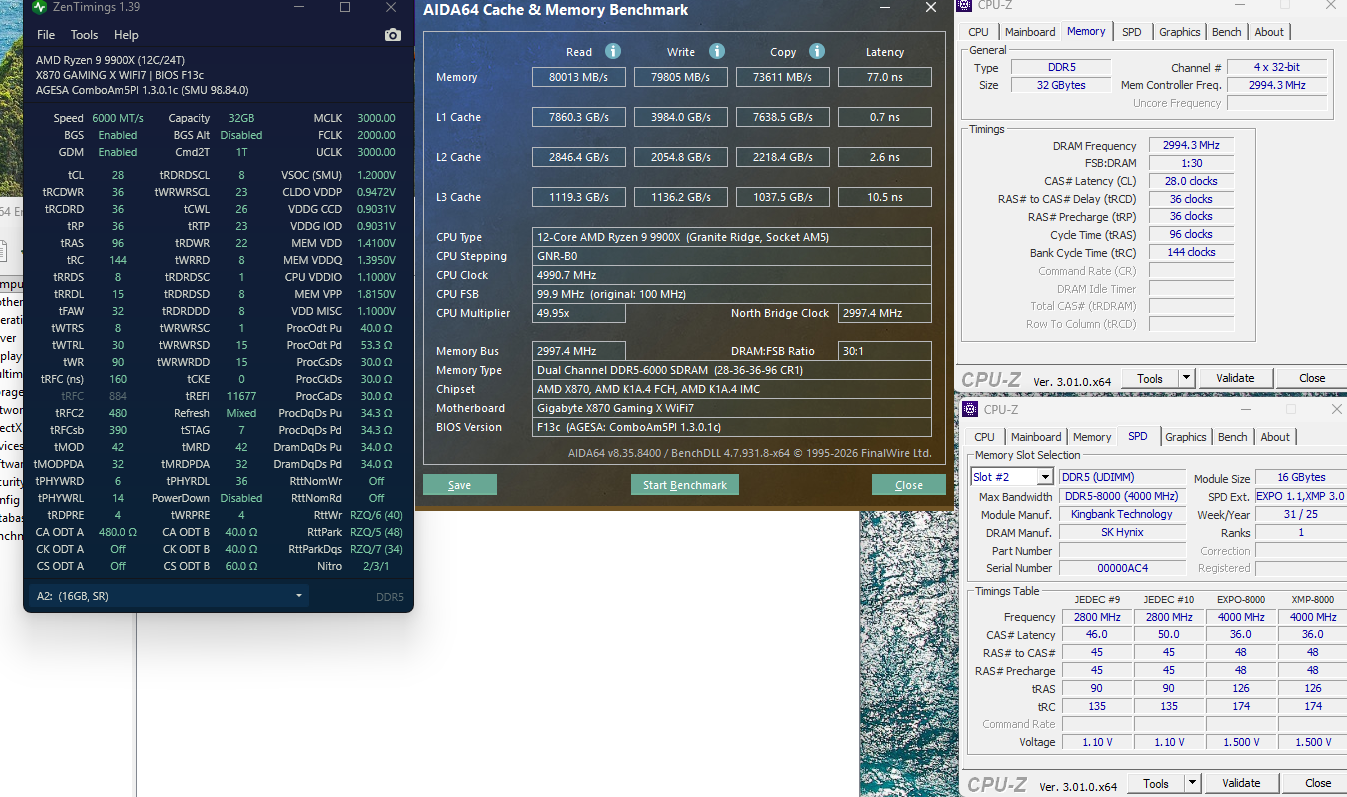Click the VSOC (SMU) voltage 1.2000V
The image size is (1347, 797).
(376, 175)
